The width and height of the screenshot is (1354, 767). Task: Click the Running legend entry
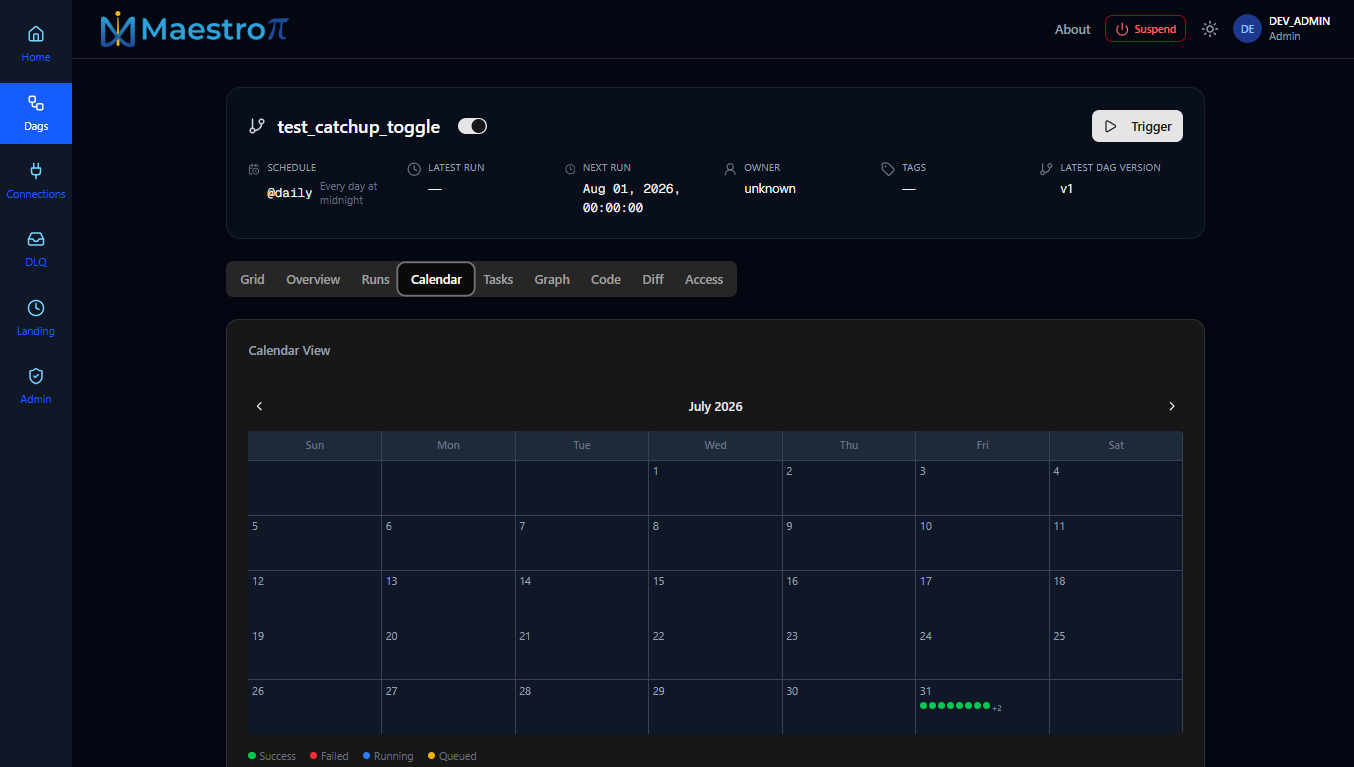coord(388,756)
